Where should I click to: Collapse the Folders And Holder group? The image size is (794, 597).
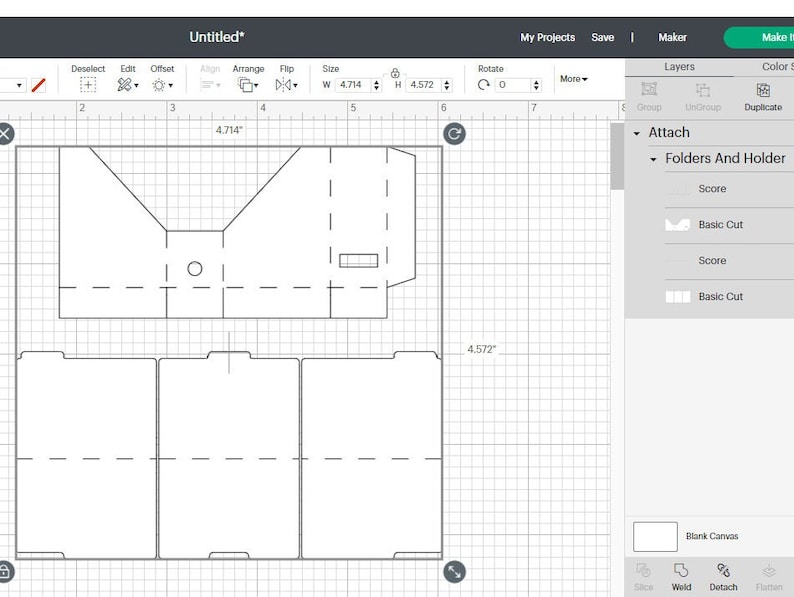[653, 160]
